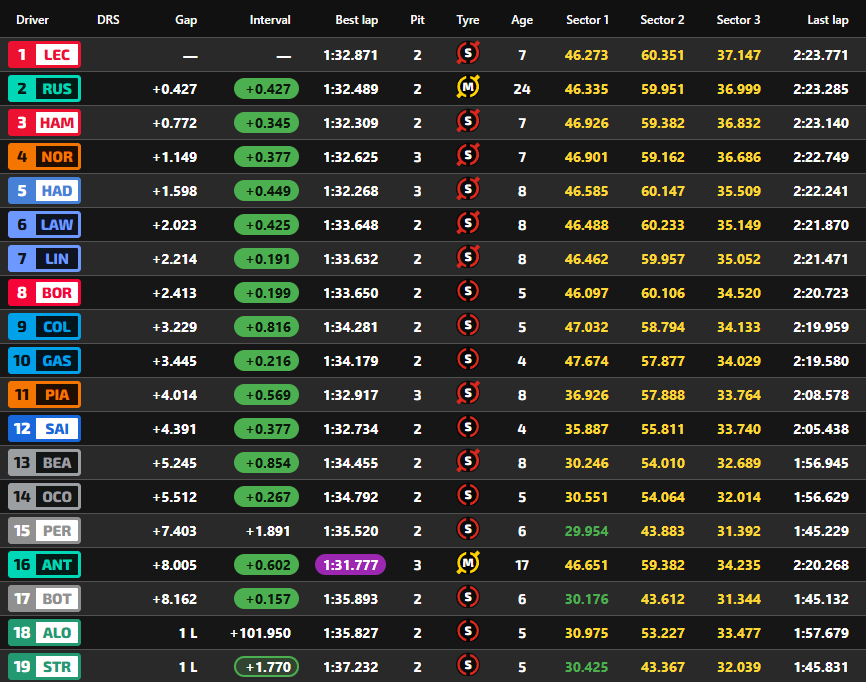This screenshot has height=682, width=866.
Task: Click the soft tyre icon in GAS row
Action: coord(468,359)
